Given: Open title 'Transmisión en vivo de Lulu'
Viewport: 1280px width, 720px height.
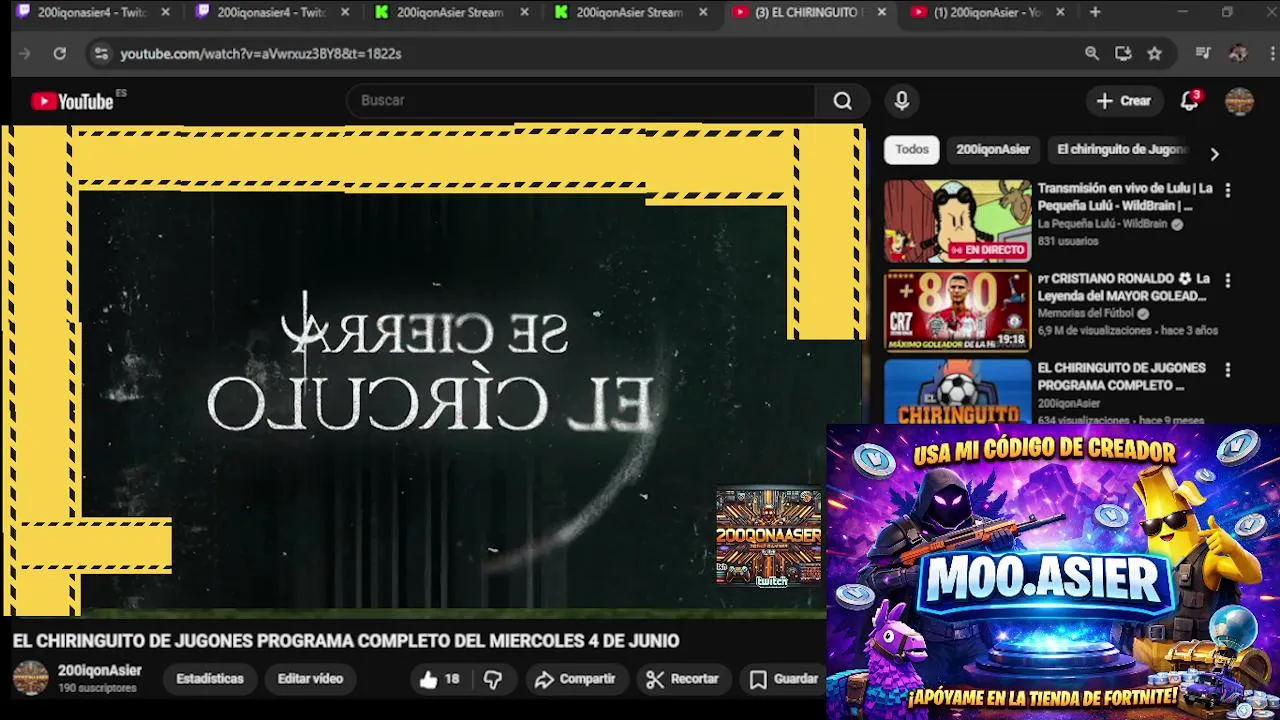Looking at the screenshot, I should click(x=1124, y=197).
